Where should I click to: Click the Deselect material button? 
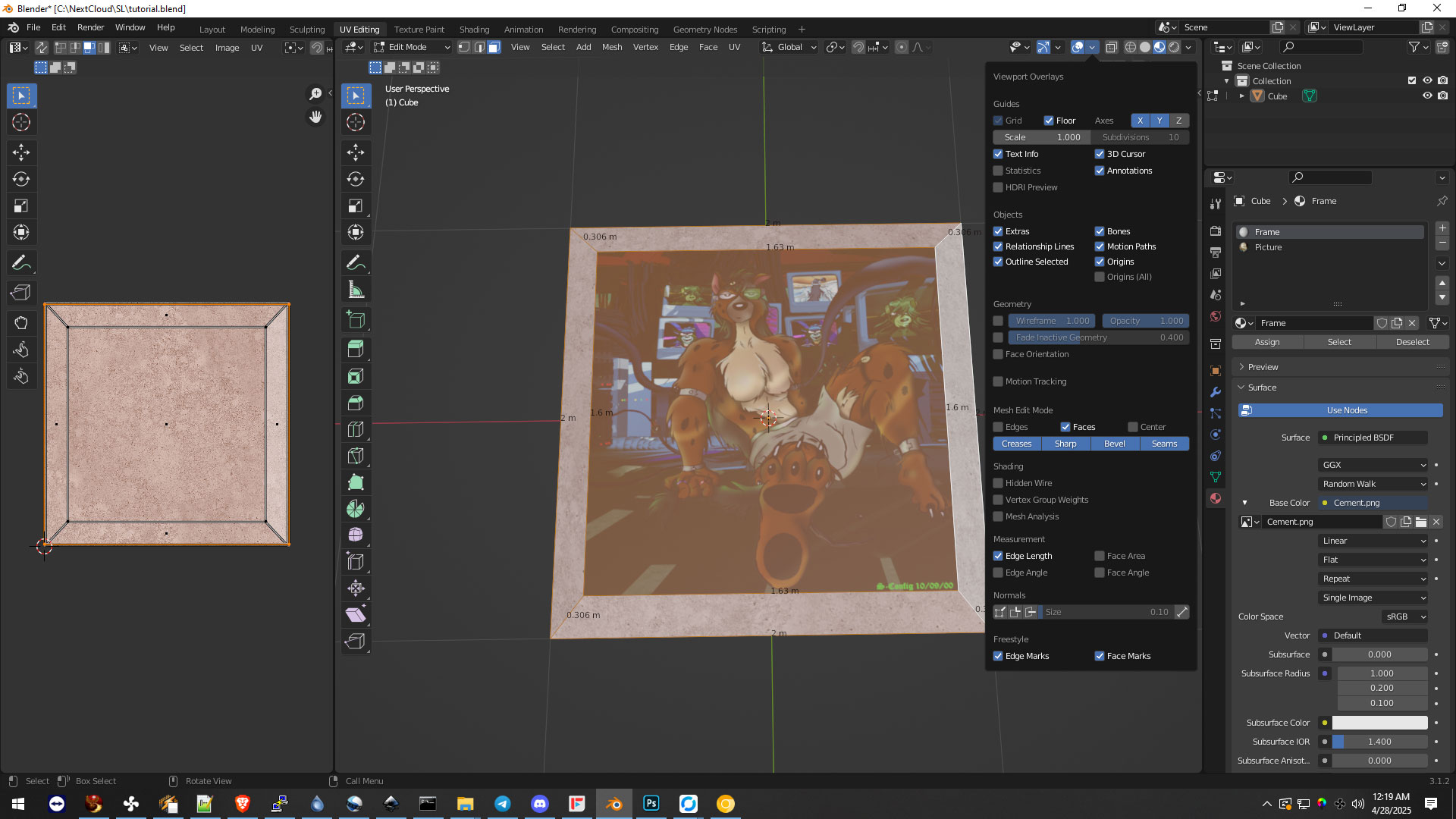1412,342
